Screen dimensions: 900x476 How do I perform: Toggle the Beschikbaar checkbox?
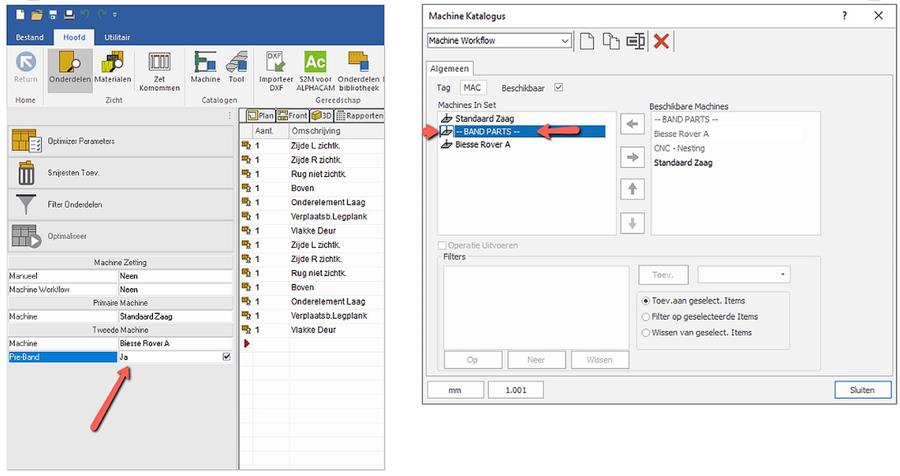tap(558, 88)
